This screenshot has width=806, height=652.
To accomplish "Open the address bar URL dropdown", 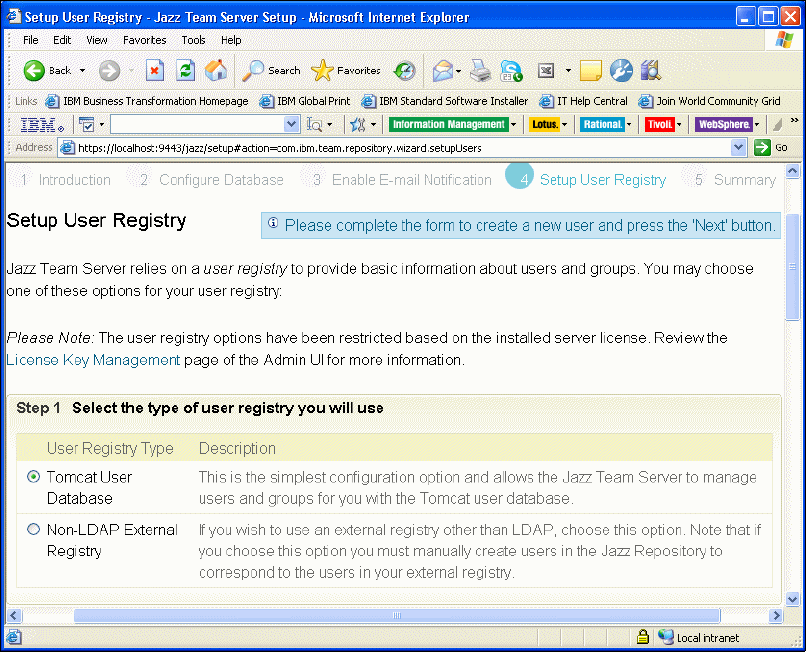I will (x=739, y=148).
